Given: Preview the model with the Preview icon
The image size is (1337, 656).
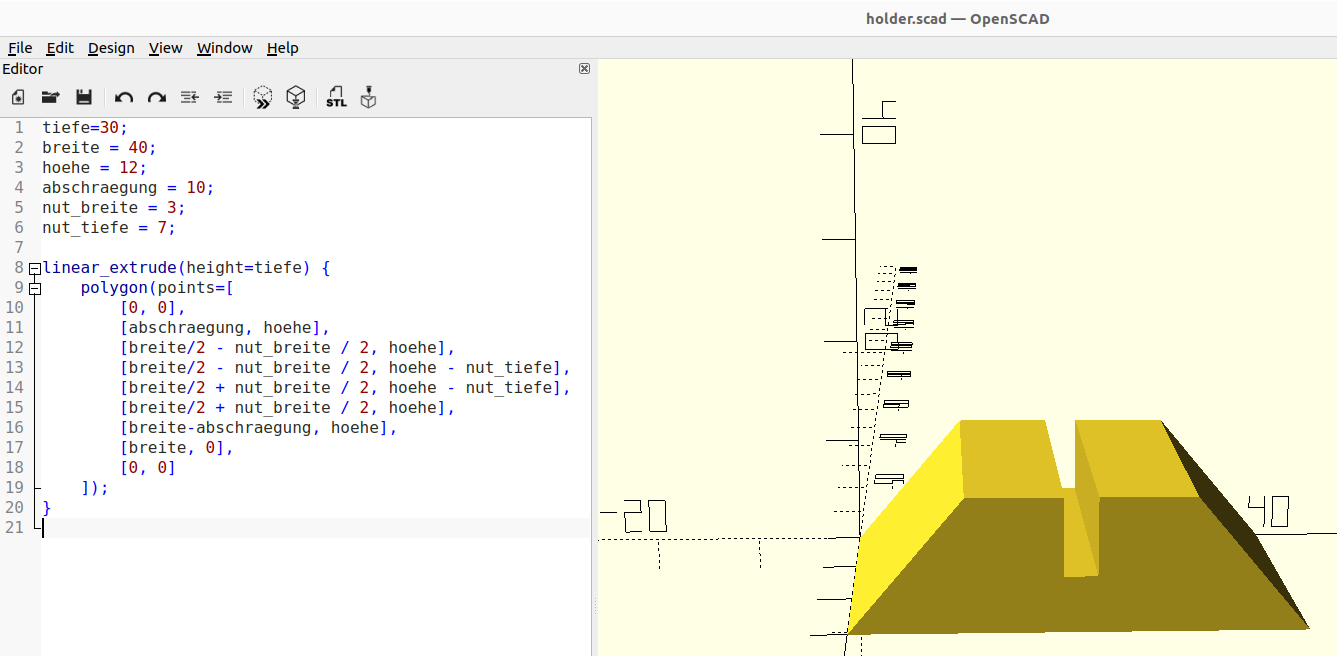Looking at the screenshot, I should pos(263,97).
